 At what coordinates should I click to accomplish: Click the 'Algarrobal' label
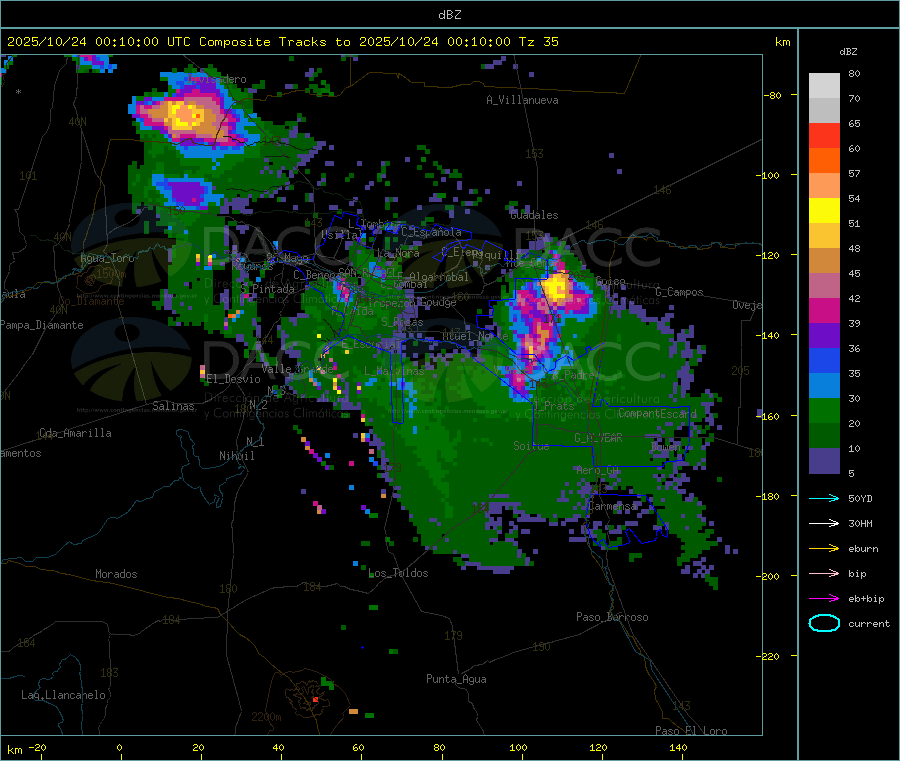439,277
